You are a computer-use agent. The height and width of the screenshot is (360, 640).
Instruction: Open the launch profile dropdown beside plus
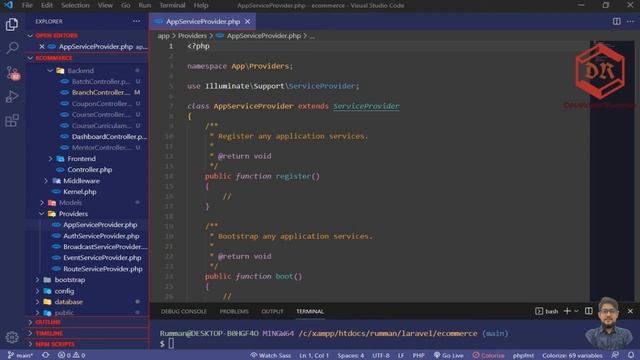click(576, 311)
